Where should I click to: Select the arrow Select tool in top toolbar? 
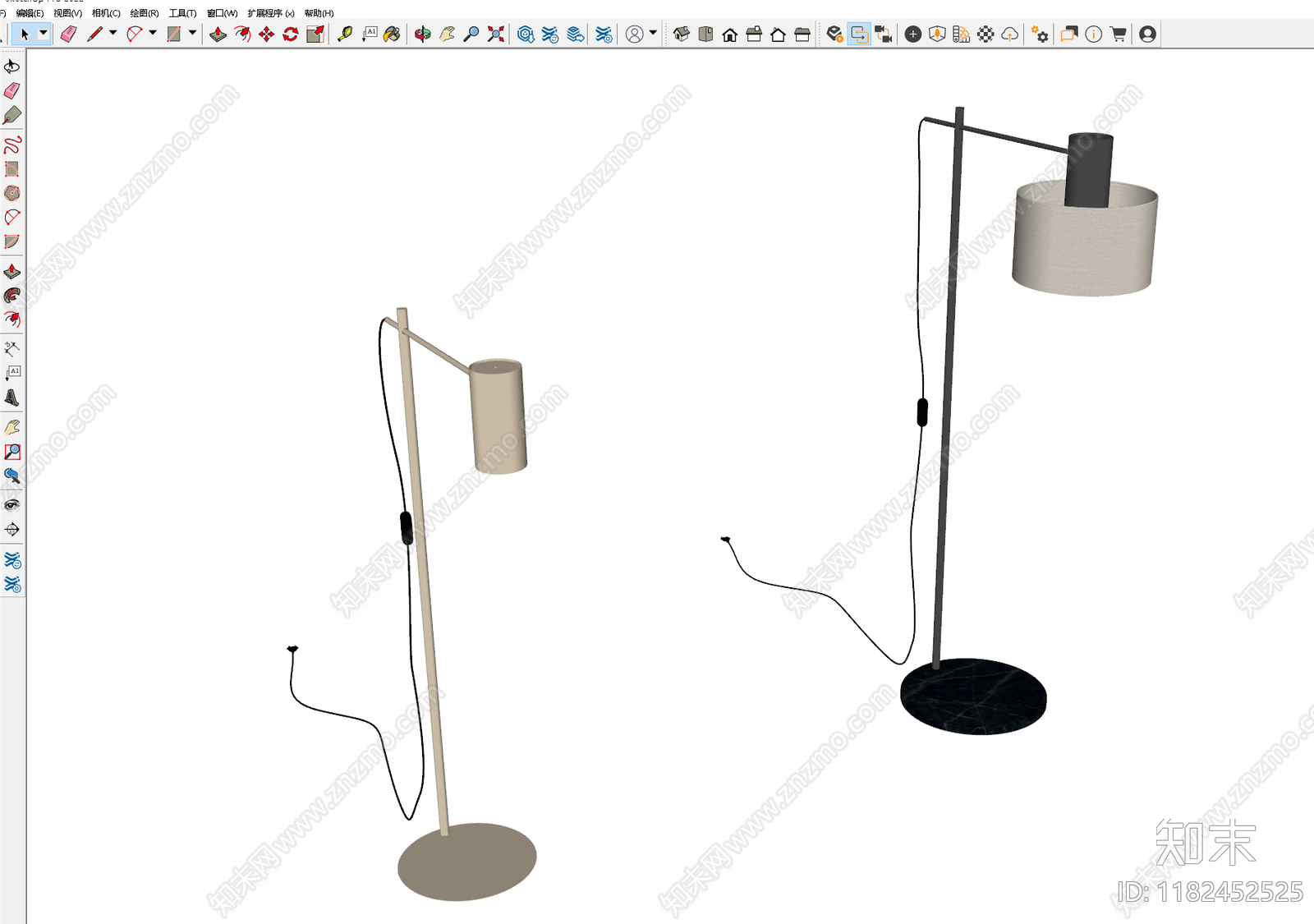pos(25,34)
